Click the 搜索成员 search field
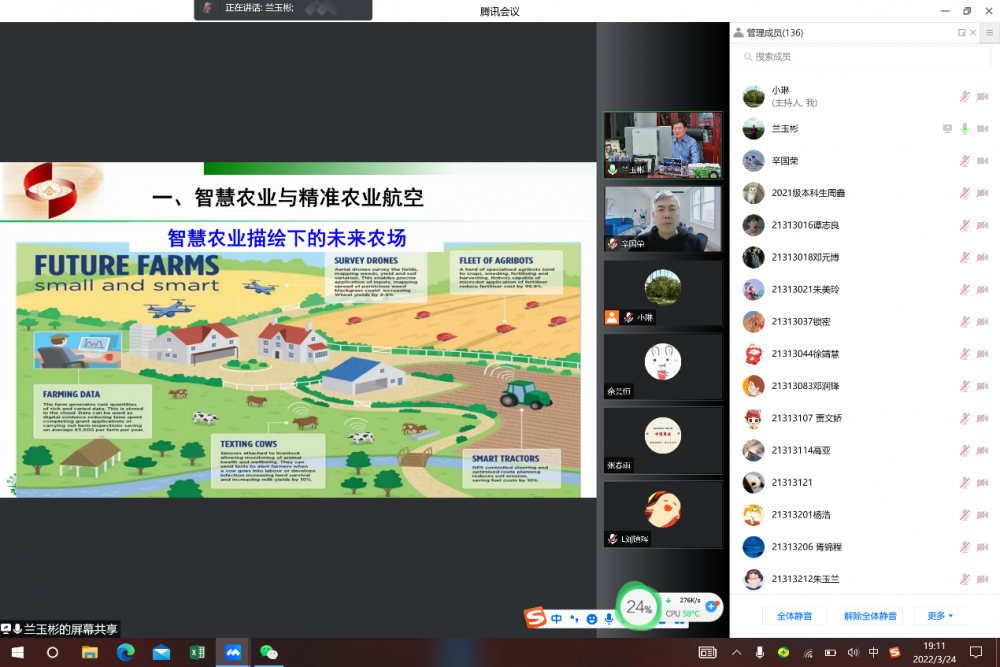Viewport: 1000px width, 667px height. 860,57
